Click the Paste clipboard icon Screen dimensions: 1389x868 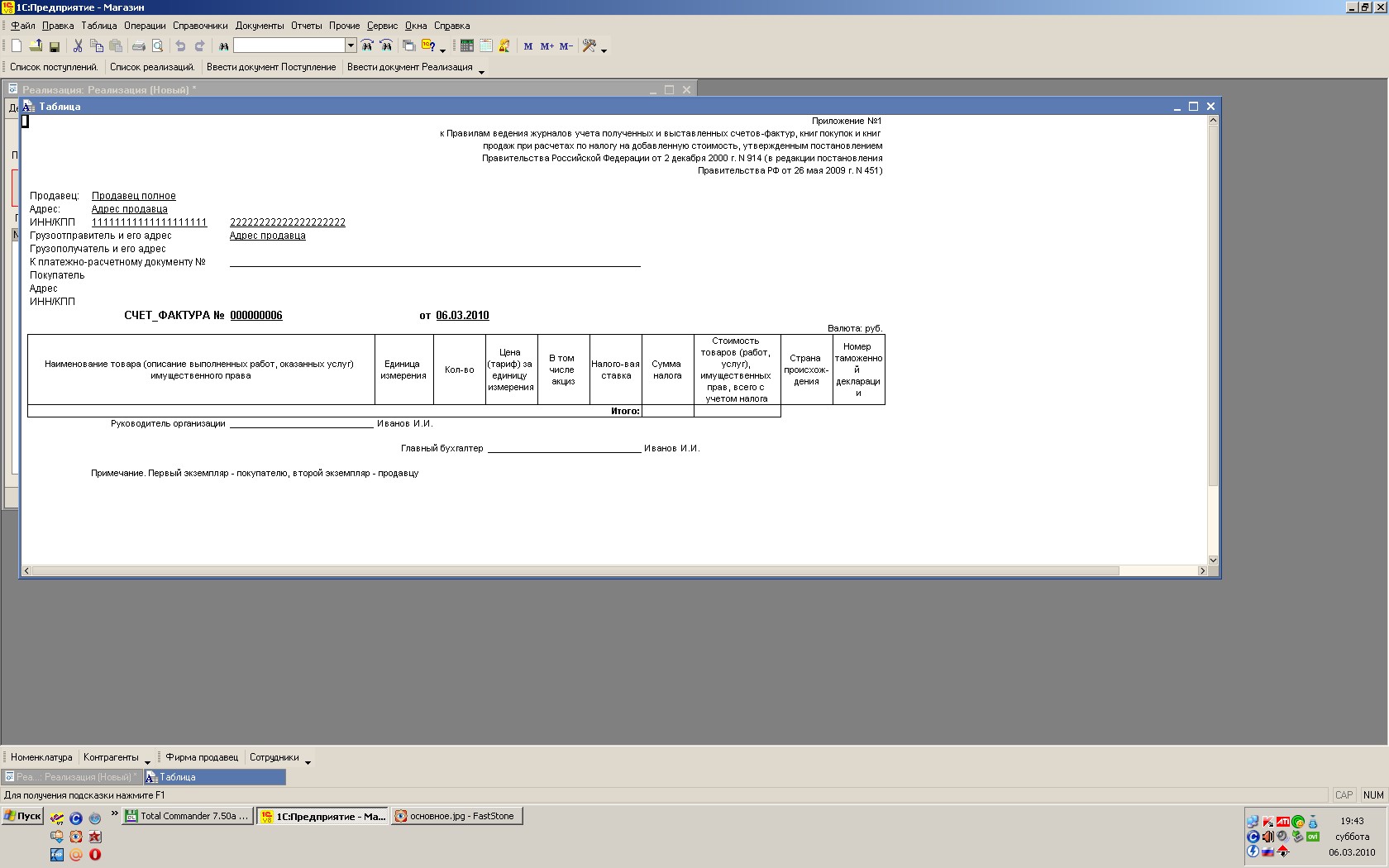116,46
